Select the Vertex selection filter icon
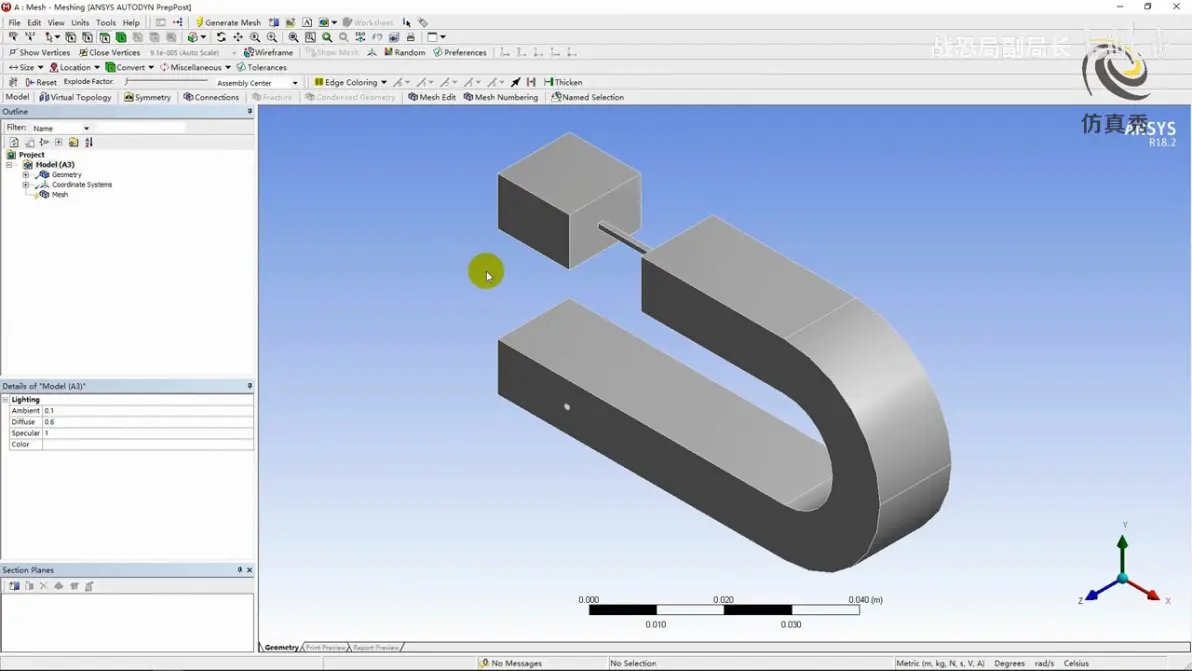The width and height of the screenshot is (1192, 671). coord(71,36)
